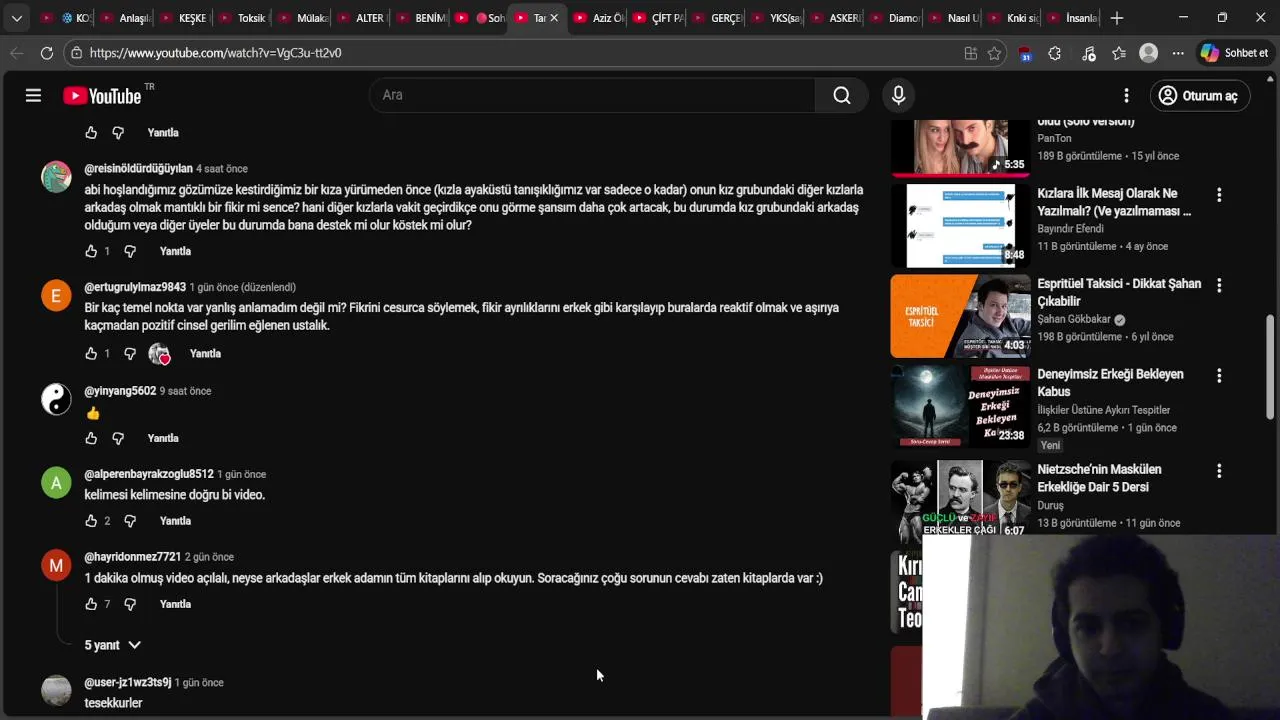The width and height of the screenshot is (1280, 720).
Task: Click the Oturum aç sign-in button
Action: (x=1199, y=95)
